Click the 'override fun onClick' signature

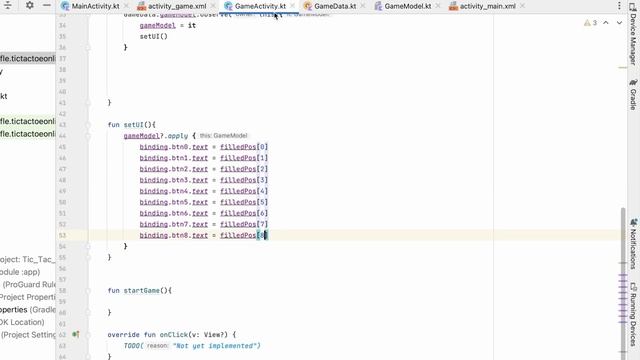(172, 335)
